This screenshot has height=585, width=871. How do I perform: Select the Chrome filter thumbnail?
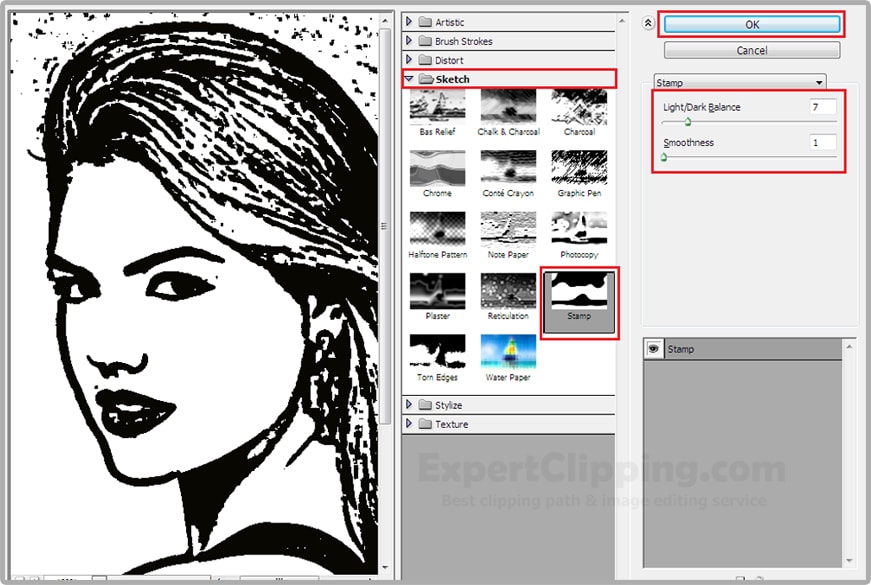pos(437,168)
